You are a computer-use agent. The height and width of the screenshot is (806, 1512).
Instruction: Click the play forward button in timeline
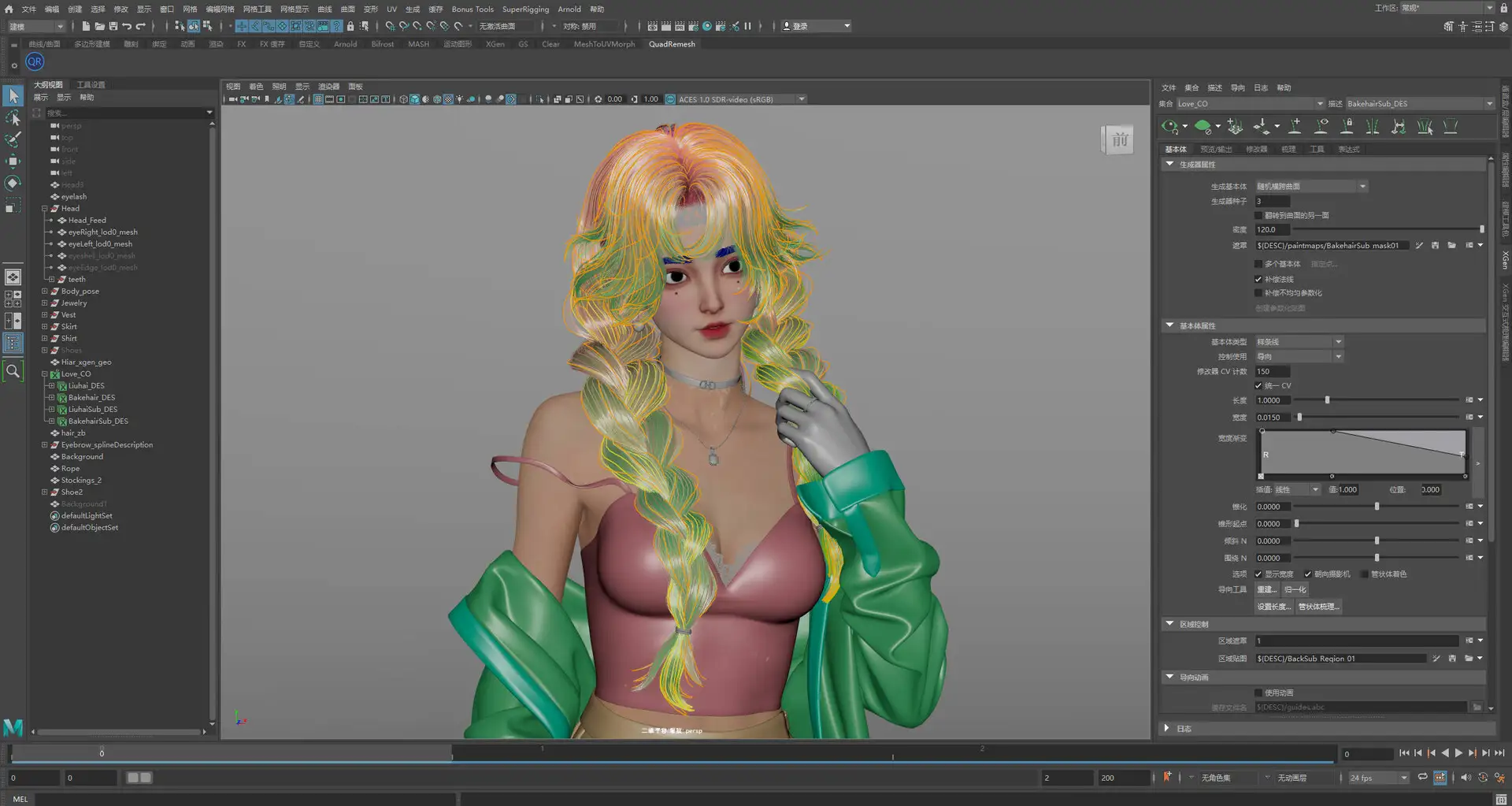[1458, 753]
